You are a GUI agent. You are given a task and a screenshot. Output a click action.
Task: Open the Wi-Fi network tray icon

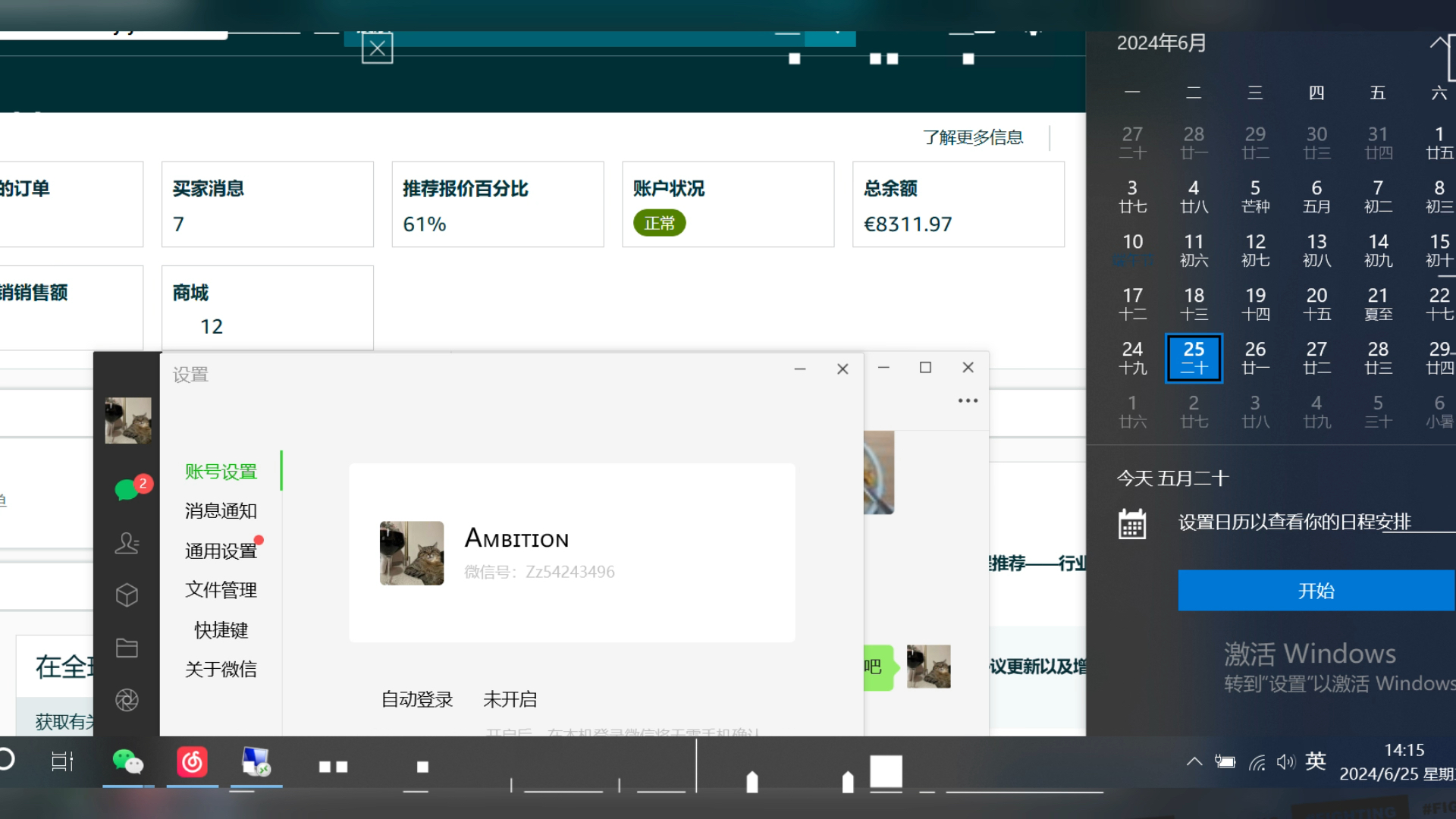point(1257,761)
